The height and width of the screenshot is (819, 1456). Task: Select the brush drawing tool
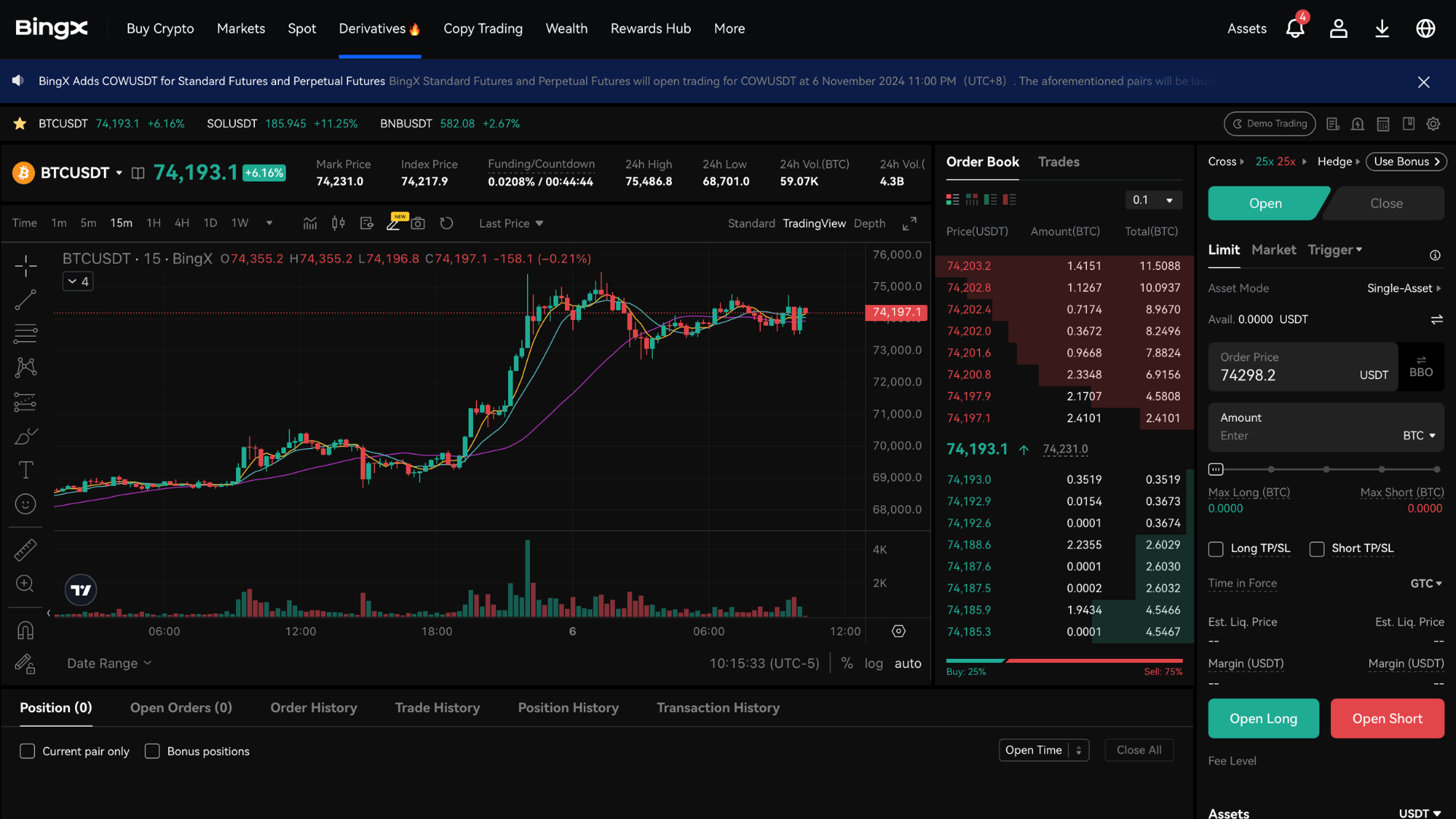coord(25,436)
